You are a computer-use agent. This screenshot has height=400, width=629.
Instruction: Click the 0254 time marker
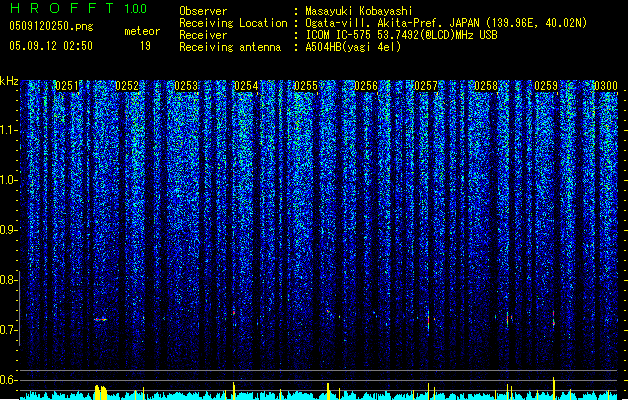click(x=246, y=86)
